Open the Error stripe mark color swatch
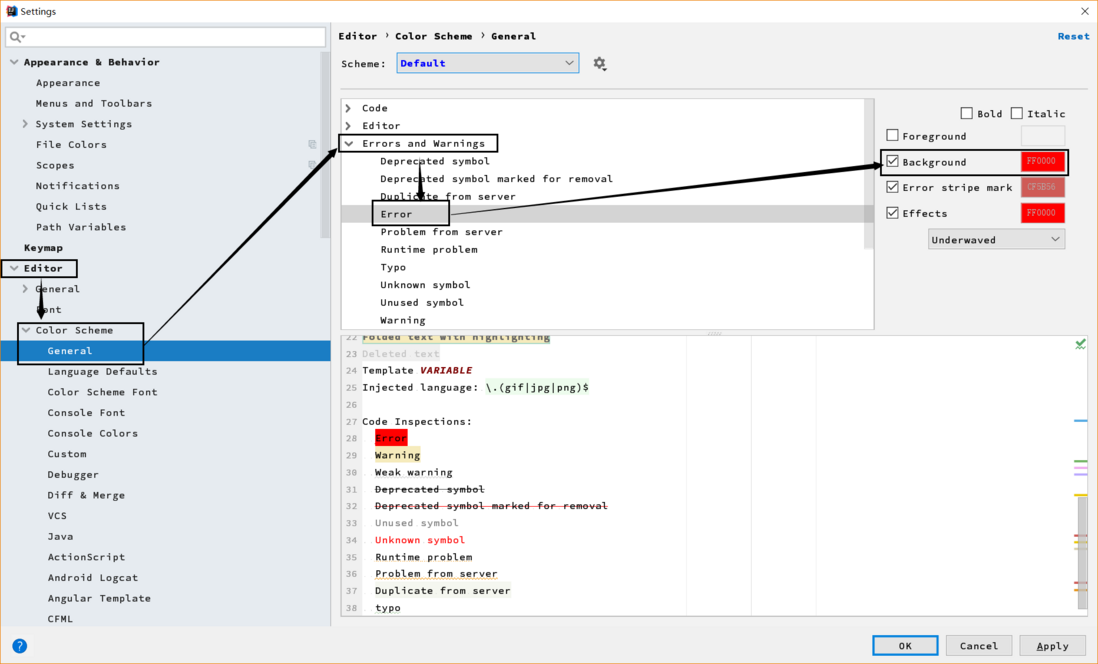This screenshot has height=664, width=1098. pos(1043,187)
